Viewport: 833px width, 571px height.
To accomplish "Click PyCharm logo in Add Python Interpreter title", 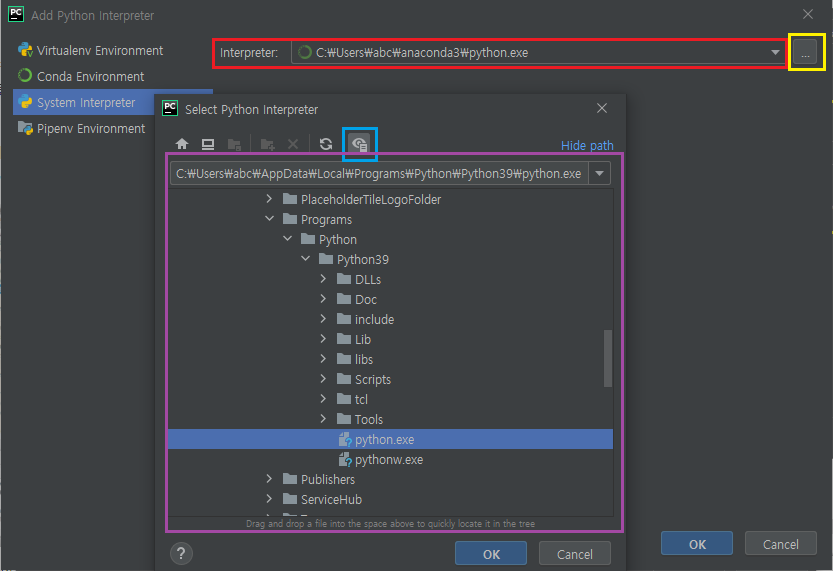I will [x=16, y=14].
